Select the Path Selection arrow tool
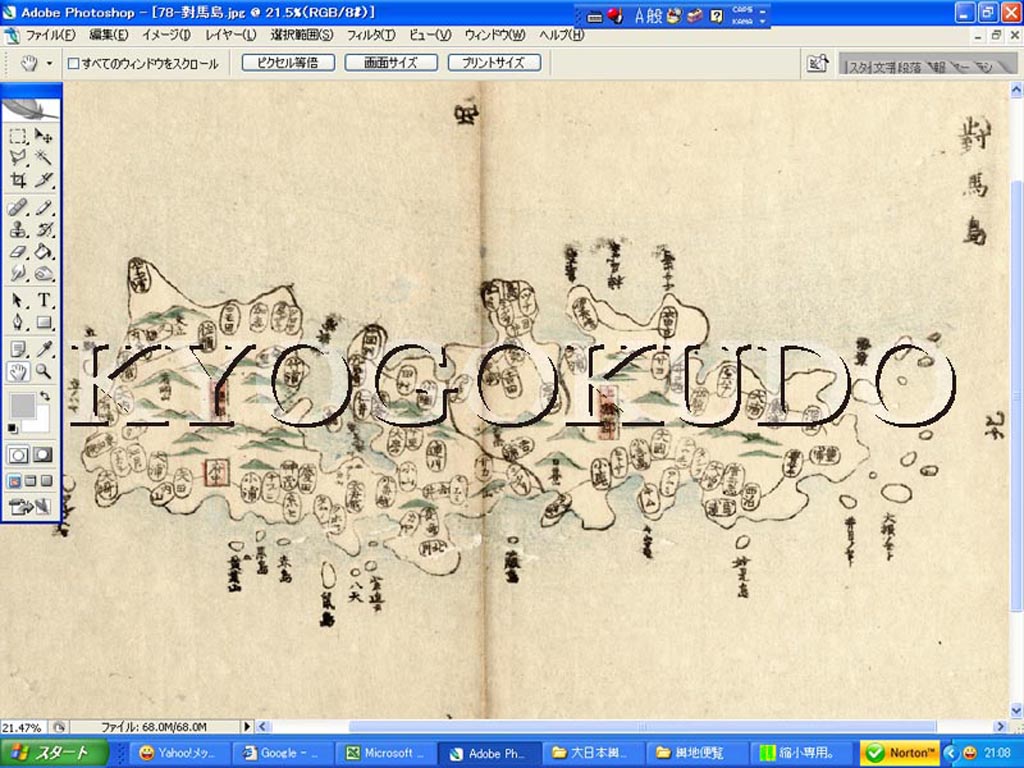 point(18,300)
